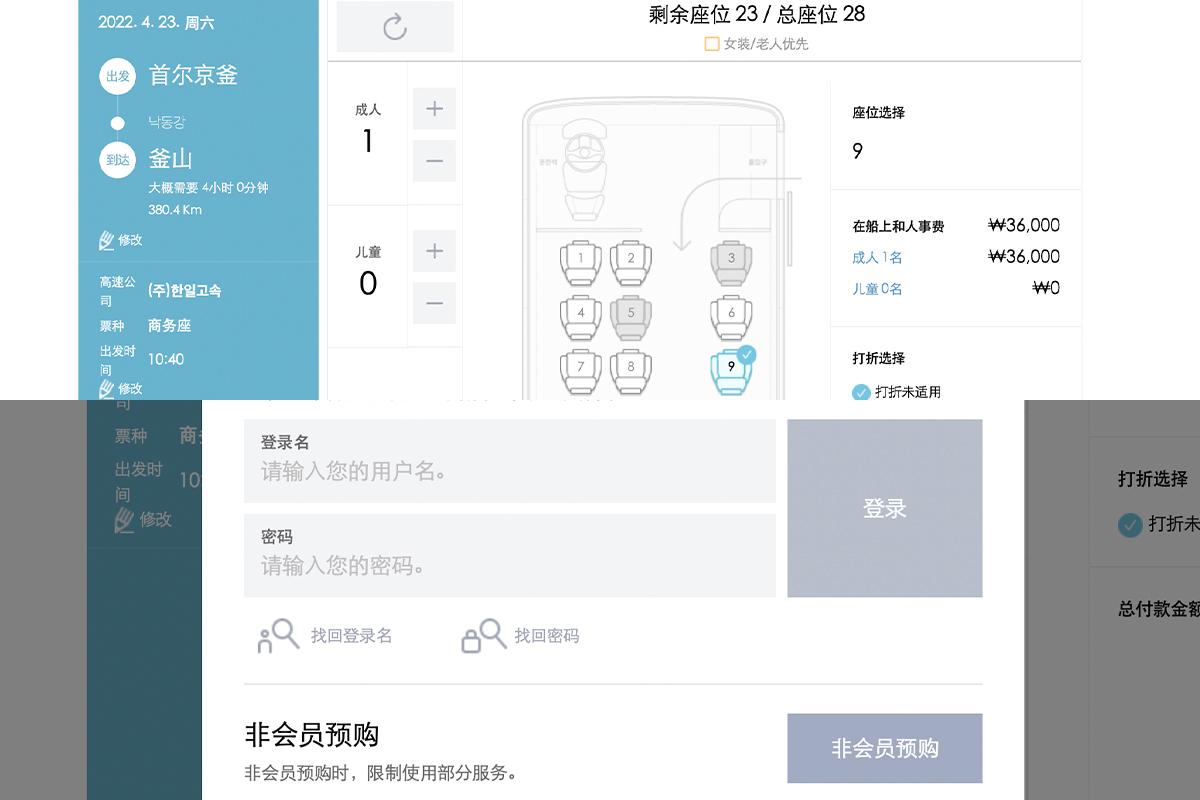Select seat number 6
Viewport: 1200px width, 800px height.
731,318
